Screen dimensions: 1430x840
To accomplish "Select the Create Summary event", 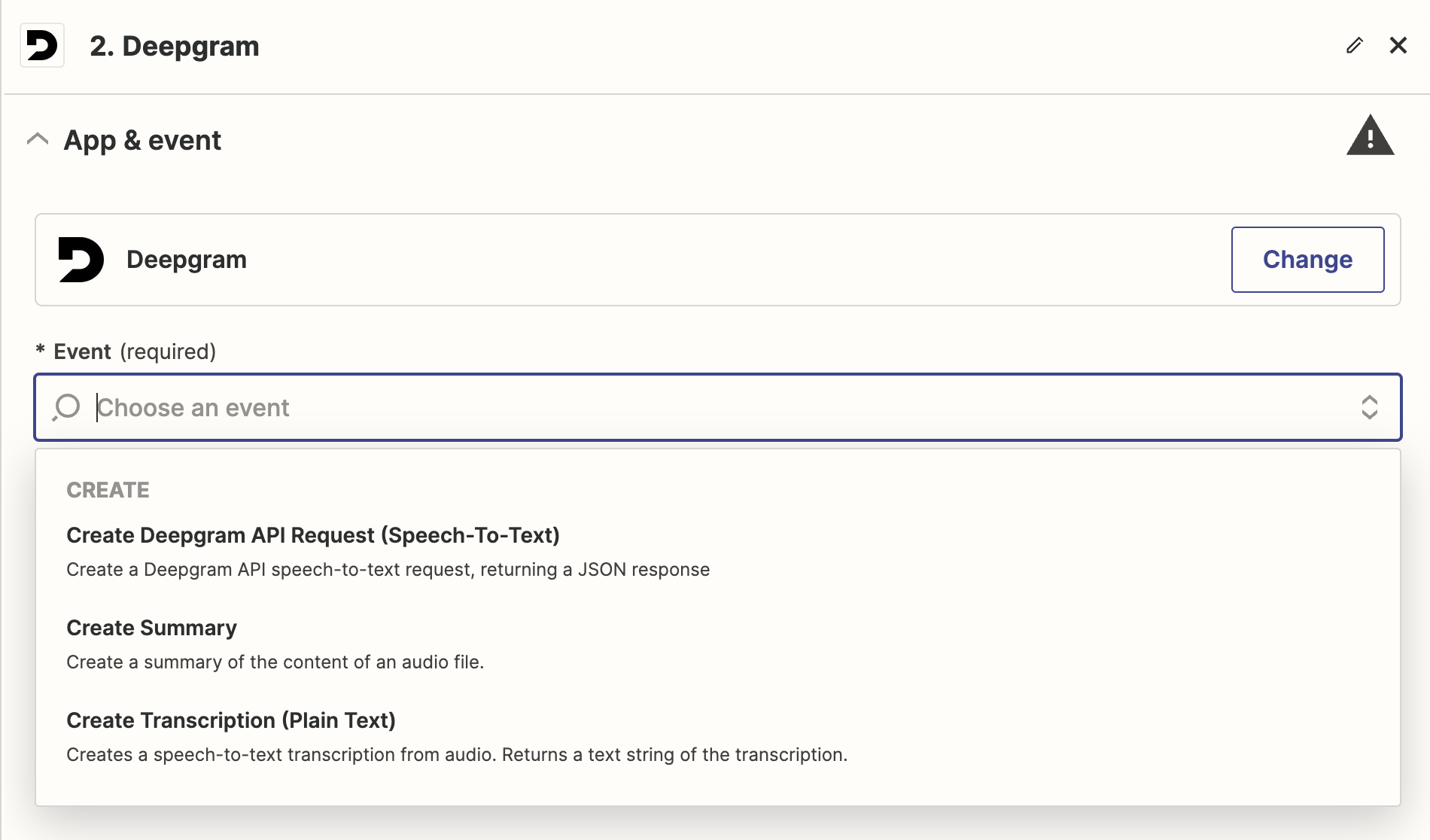I will point(151,628).
